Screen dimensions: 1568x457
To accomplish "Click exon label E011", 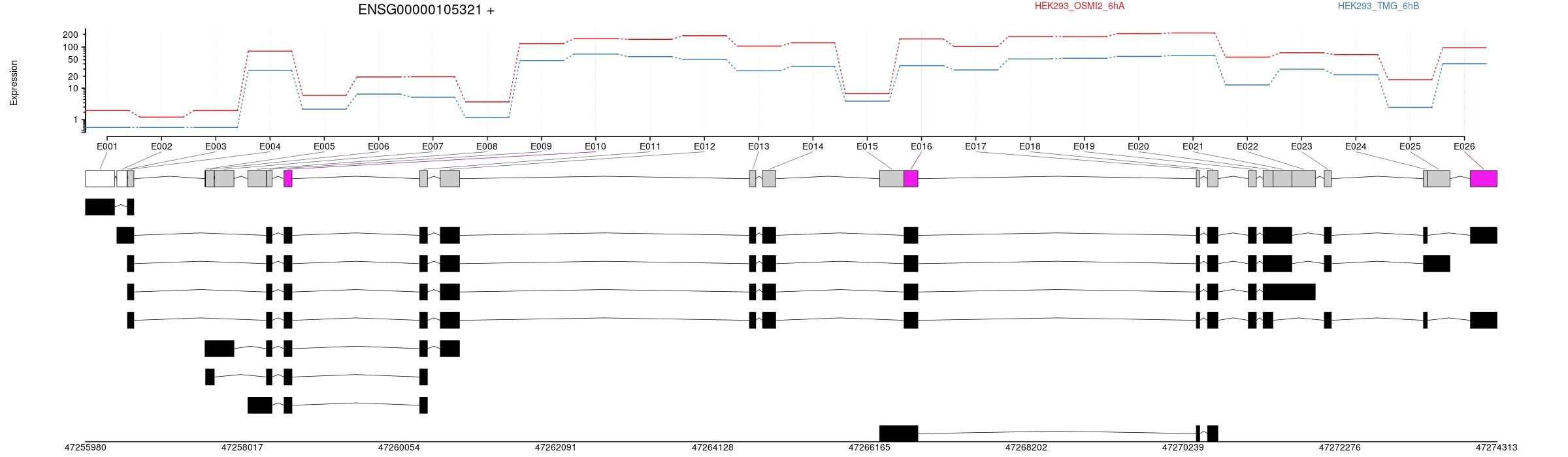I will click(650, 146).
